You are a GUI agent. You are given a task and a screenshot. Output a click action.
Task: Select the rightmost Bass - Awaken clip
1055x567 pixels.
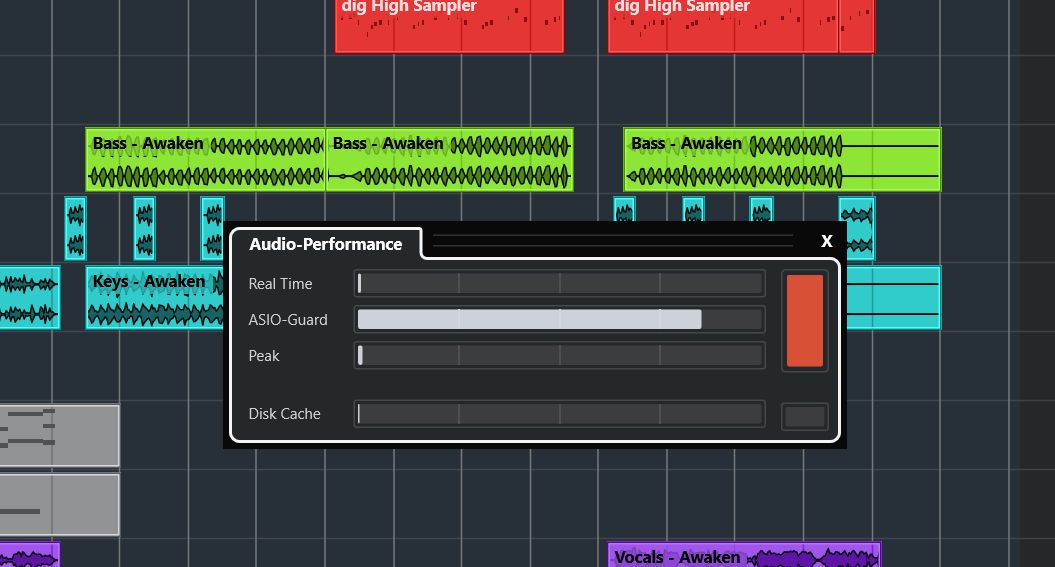click(782, 160)
